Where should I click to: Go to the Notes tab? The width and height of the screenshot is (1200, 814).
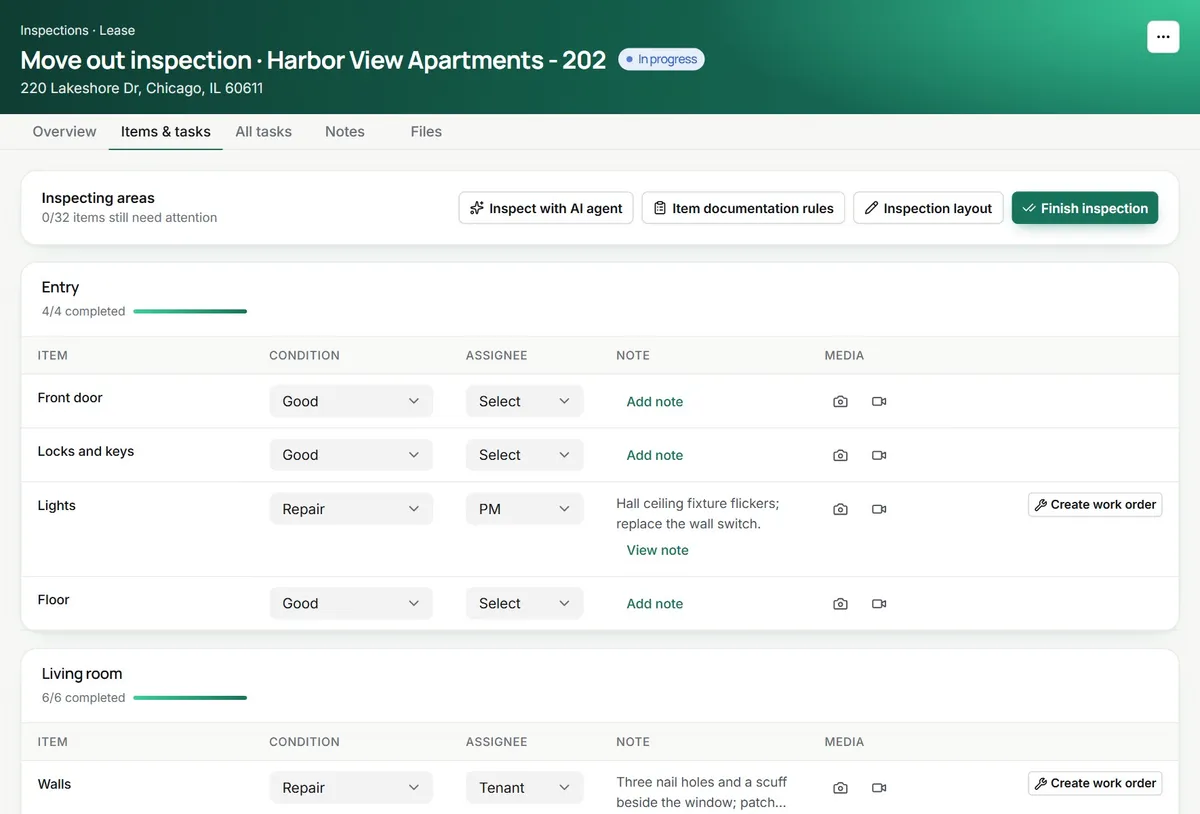click(x=345, y=131)
